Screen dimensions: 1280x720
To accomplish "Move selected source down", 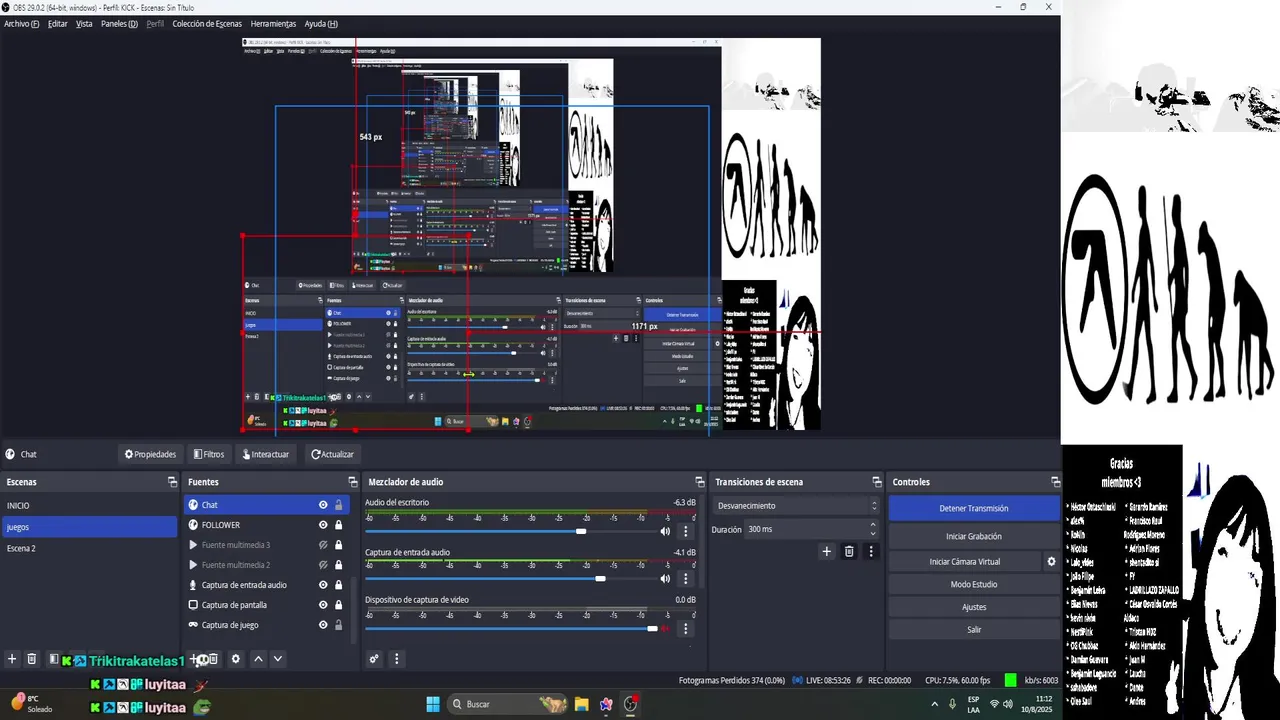I will point(278,659).
